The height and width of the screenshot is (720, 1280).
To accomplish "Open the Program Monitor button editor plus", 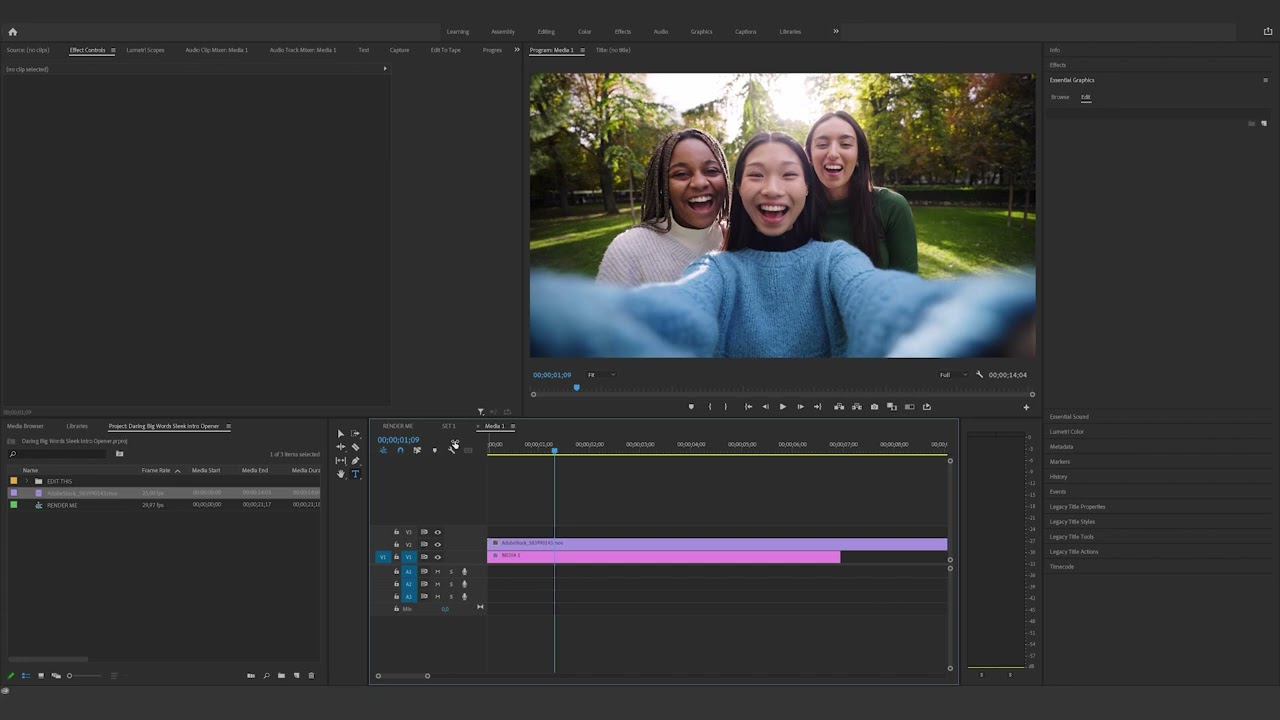I will [1025, 407].
